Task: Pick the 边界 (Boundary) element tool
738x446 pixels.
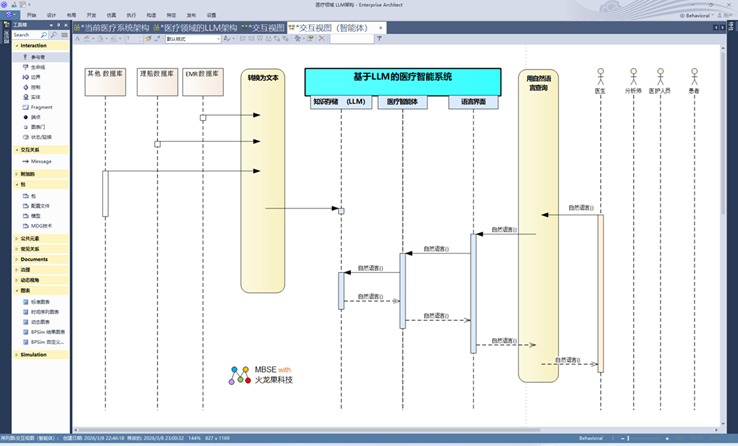Action: (36, 77)
